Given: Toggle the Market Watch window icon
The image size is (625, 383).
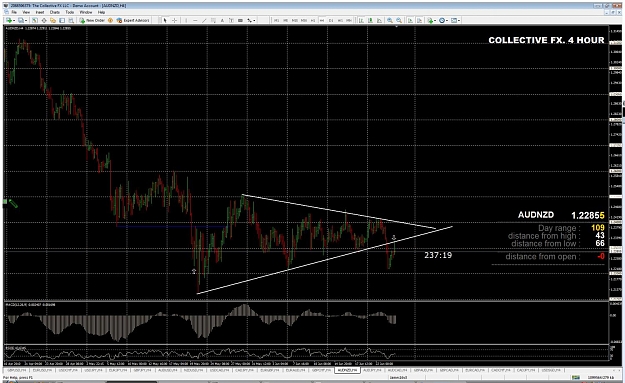Looking at the screenshot, I should (35, 20).
